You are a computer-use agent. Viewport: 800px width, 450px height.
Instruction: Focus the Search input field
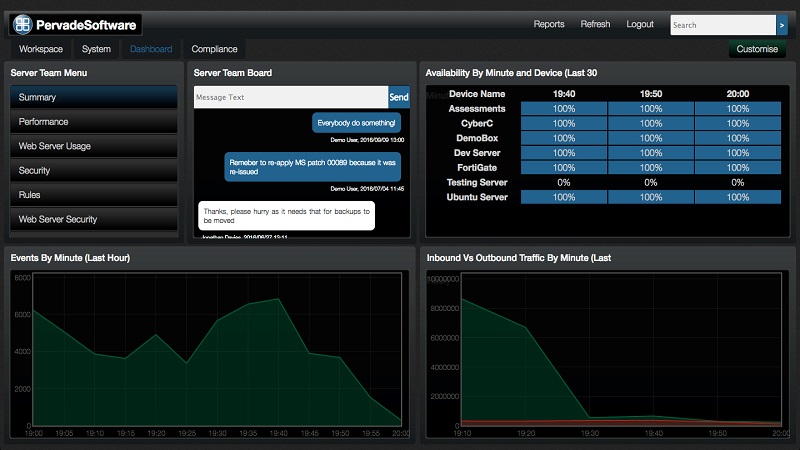point(723,25)
